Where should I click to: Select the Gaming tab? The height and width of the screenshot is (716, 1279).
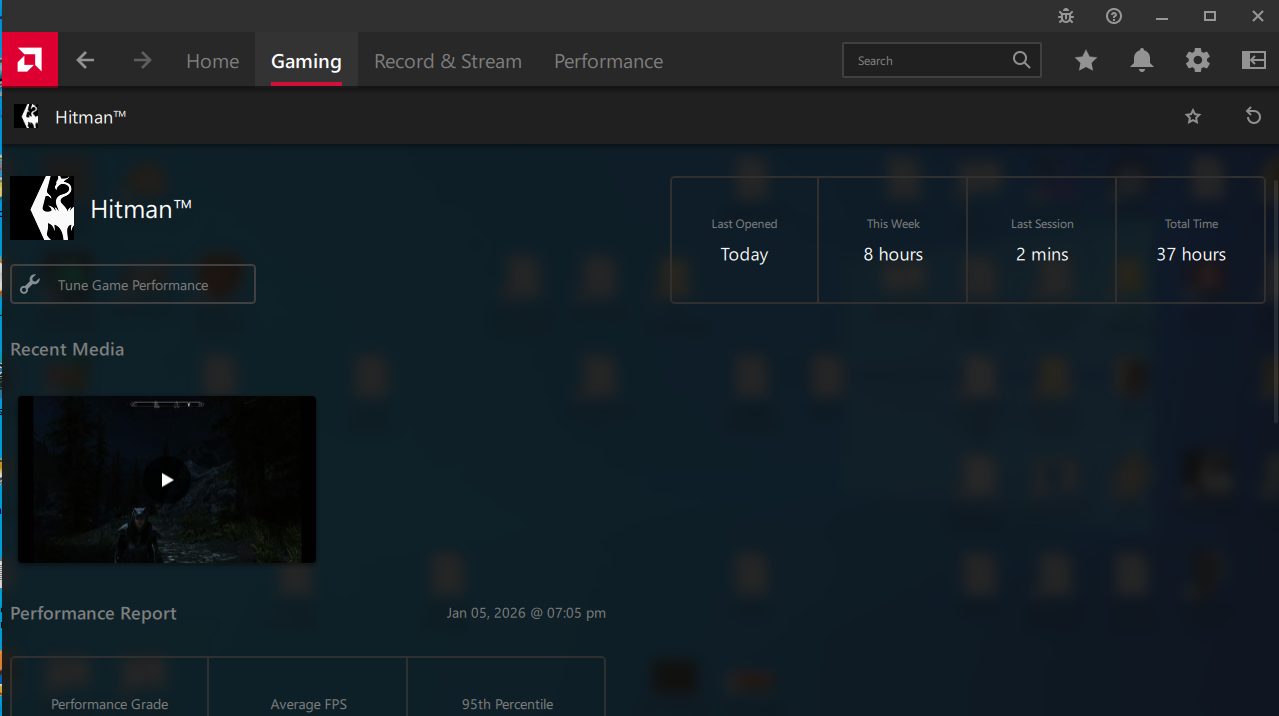coord(306,61)
